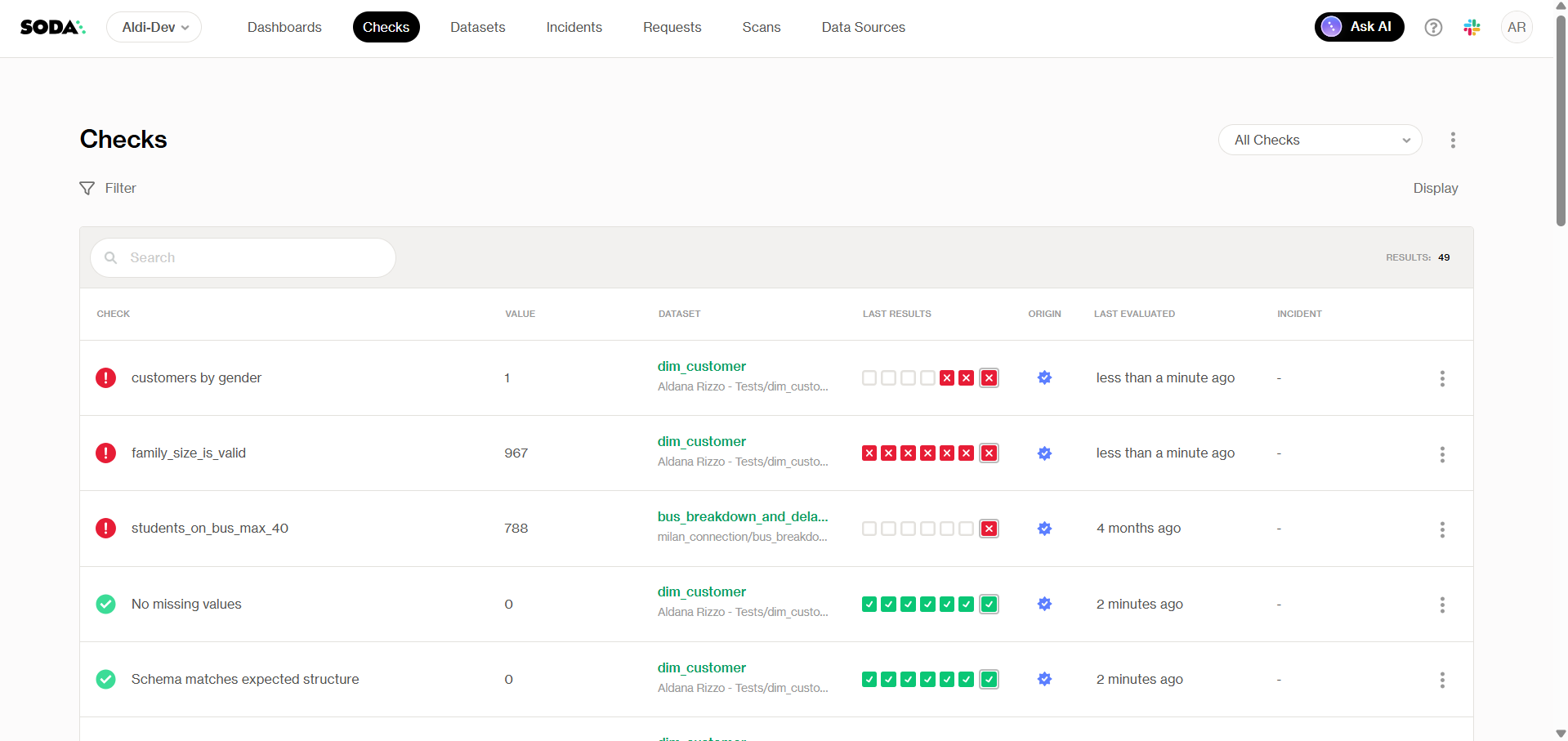This screenshot has width=1568, height=741.
Task: Click latest passed result of No missing values
Action: click(x=989, y=605)
